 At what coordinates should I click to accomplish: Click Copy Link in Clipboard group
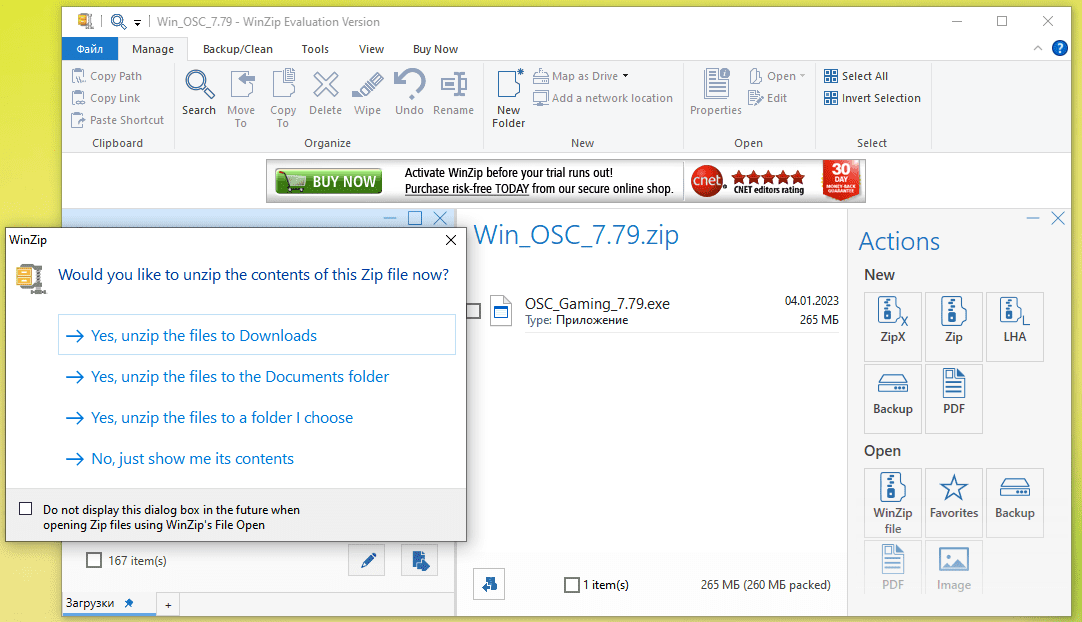[106, 98]
